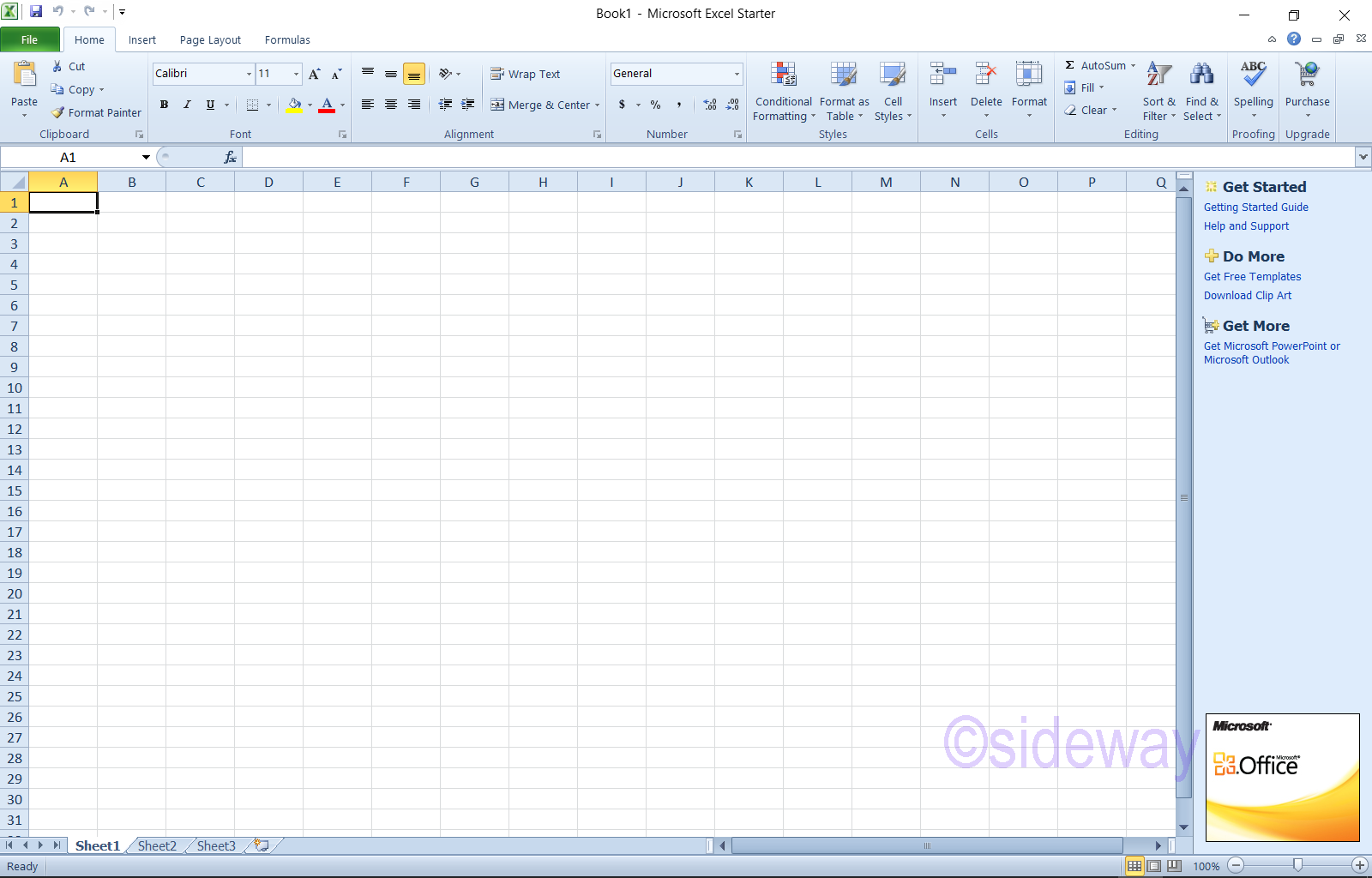
Task: Open the General number format dropdown
Action: pyautogui.click(x=737, y=74)
